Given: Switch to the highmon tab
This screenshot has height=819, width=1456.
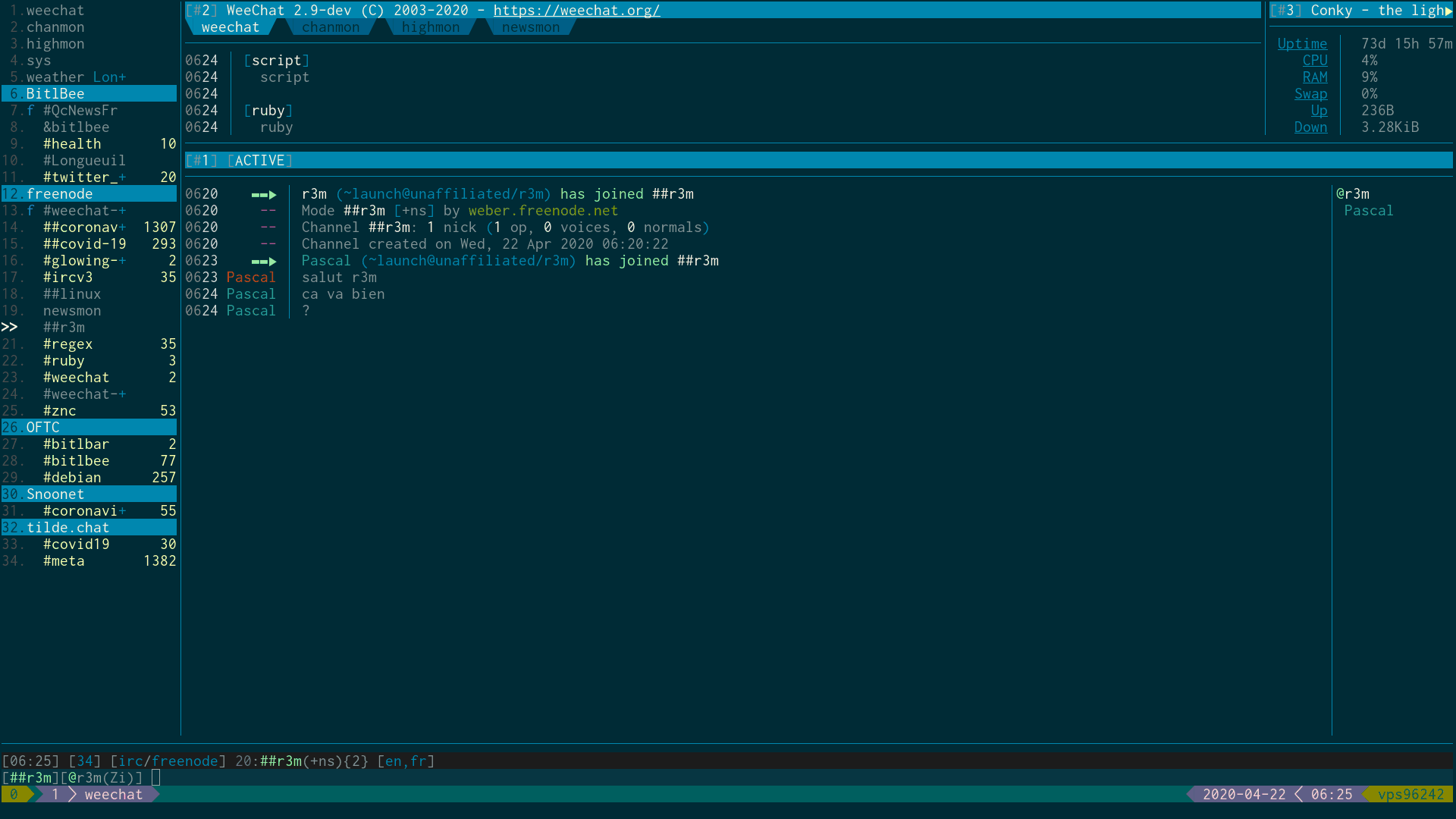Looking at the screenshot, I should (x=430, y=27).
